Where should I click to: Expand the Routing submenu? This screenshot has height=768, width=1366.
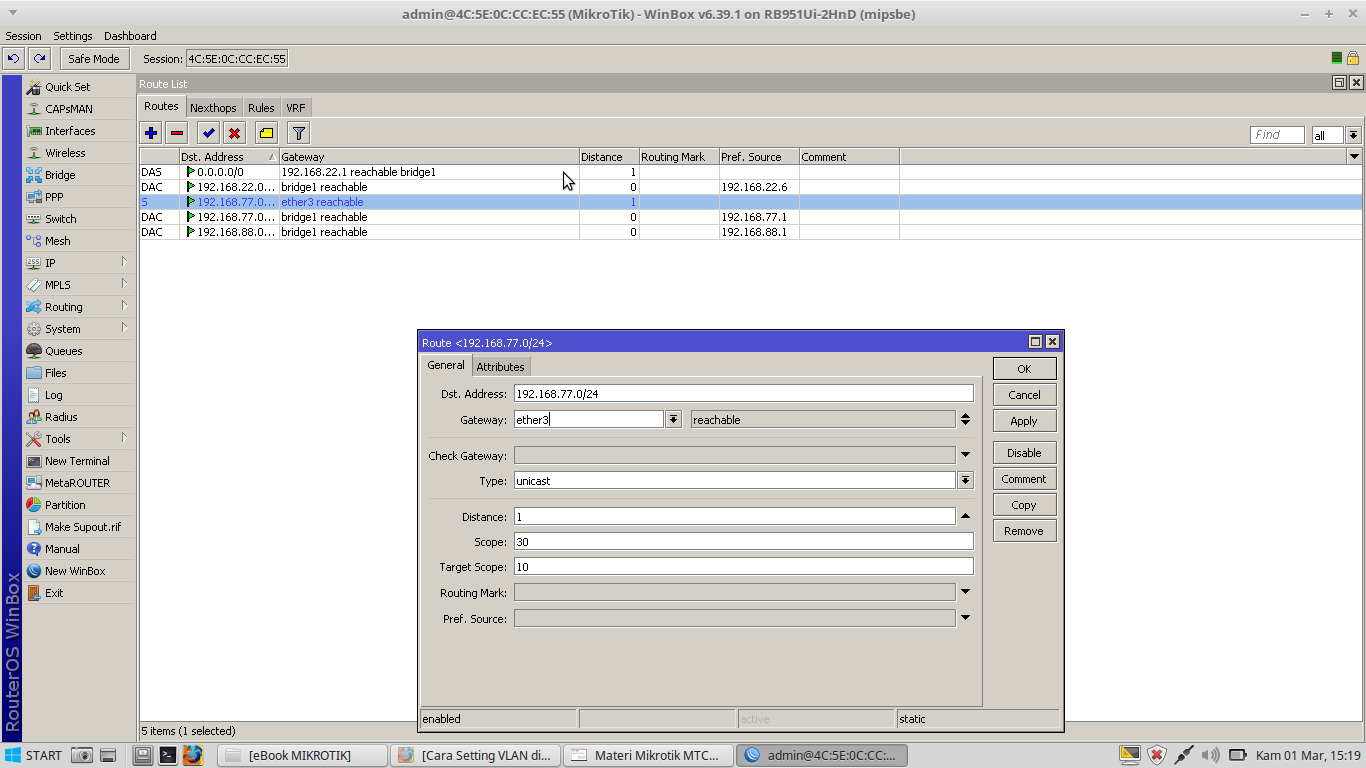(x=79, y=307)
